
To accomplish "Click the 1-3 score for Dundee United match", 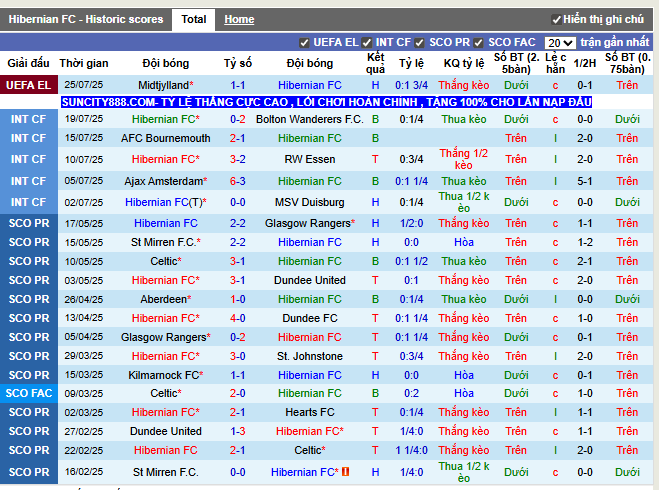I will (x=237, y=431).
